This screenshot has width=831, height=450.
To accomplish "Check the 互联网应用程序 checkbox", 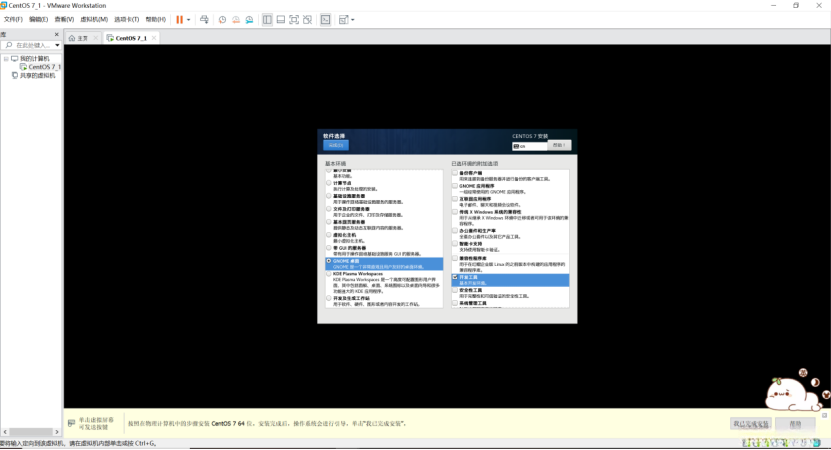I will pyautogui.click(x=455, y=199).
